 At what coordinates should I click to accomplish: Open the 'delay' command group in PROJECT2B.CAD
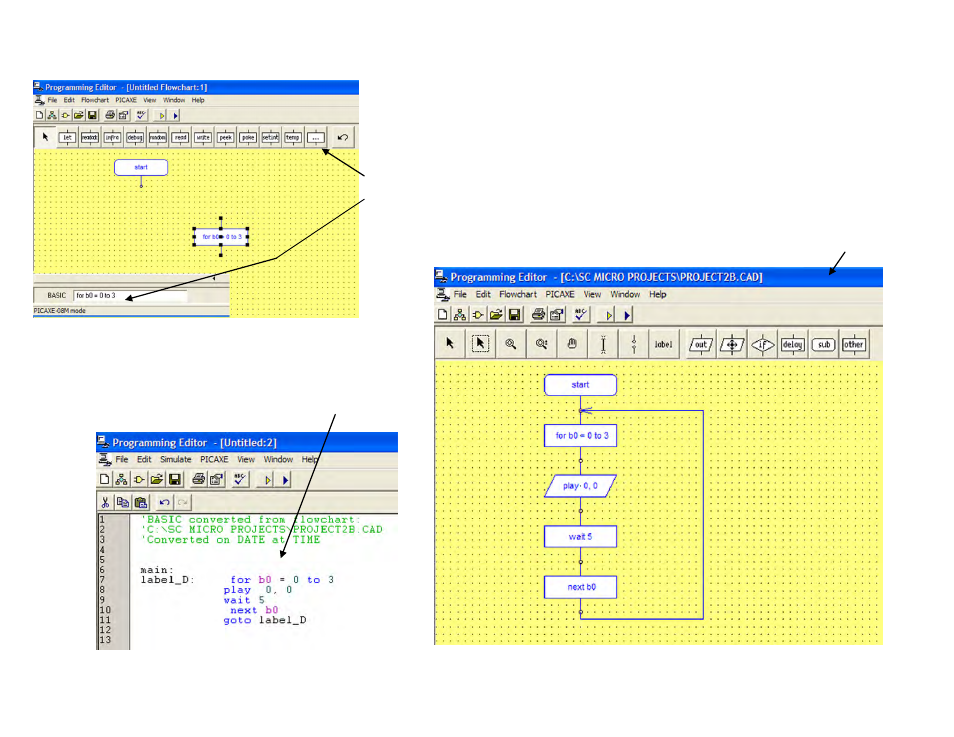tap(793, 344)
